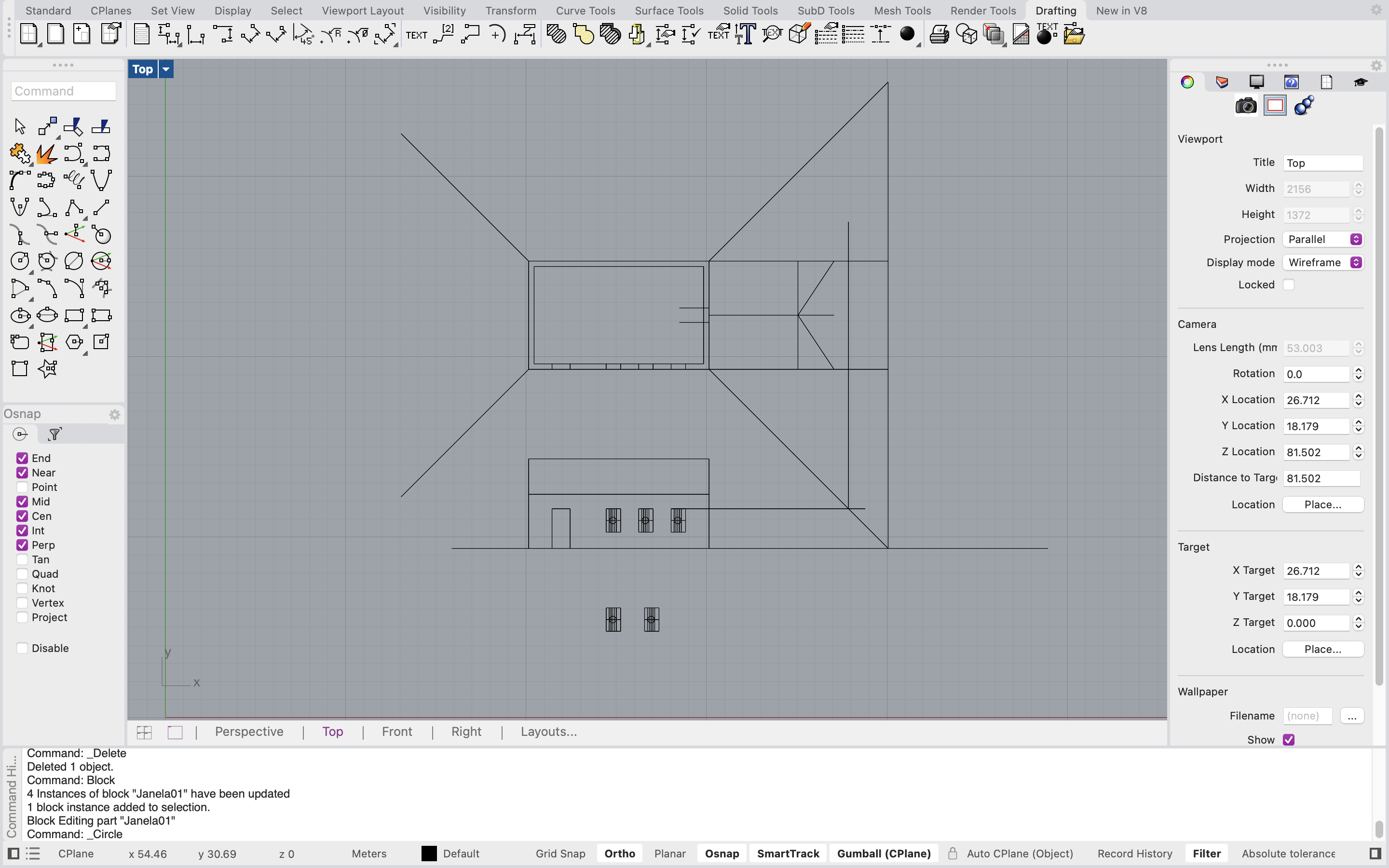Image resolution: width=1389 pixels, height=868 pixels.
Task: Open the camera capture icon in right panel
Action: (x=1245, y=106)
